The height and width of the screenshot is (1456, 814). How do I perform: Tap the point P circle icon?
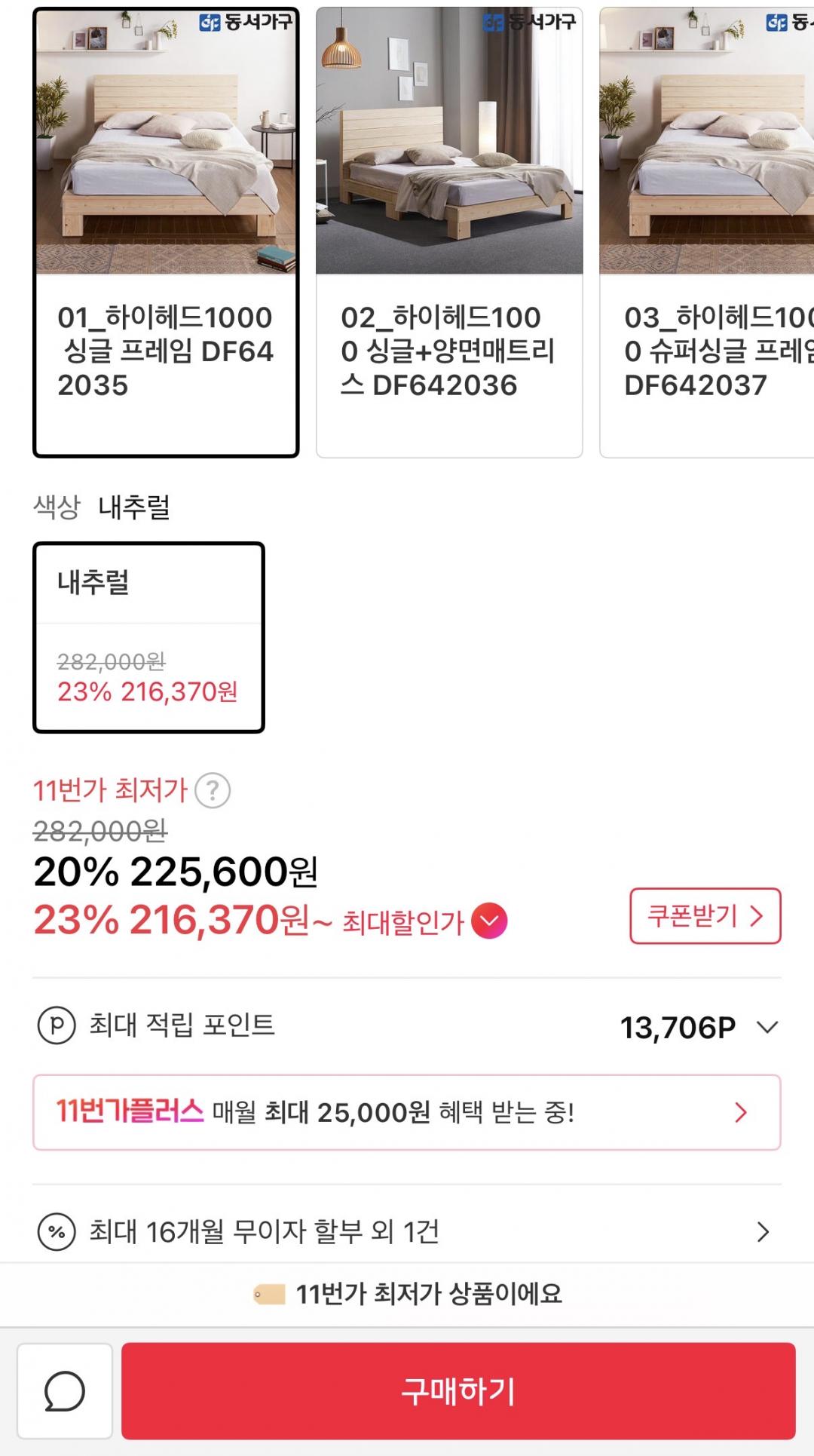pyautogui.click(x=57, y=1025)
